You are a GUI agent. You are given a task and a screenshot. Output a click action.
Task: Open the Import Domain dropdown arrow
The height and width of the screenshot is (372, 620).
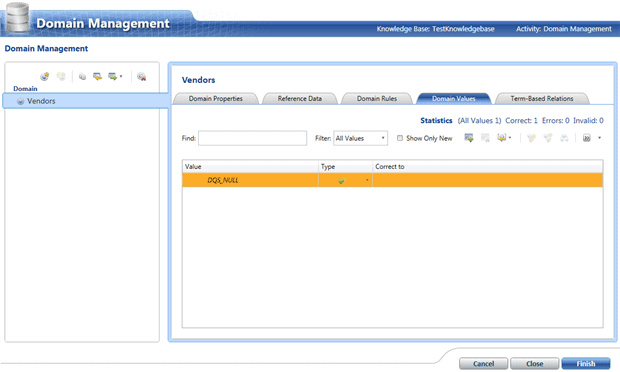121,76
